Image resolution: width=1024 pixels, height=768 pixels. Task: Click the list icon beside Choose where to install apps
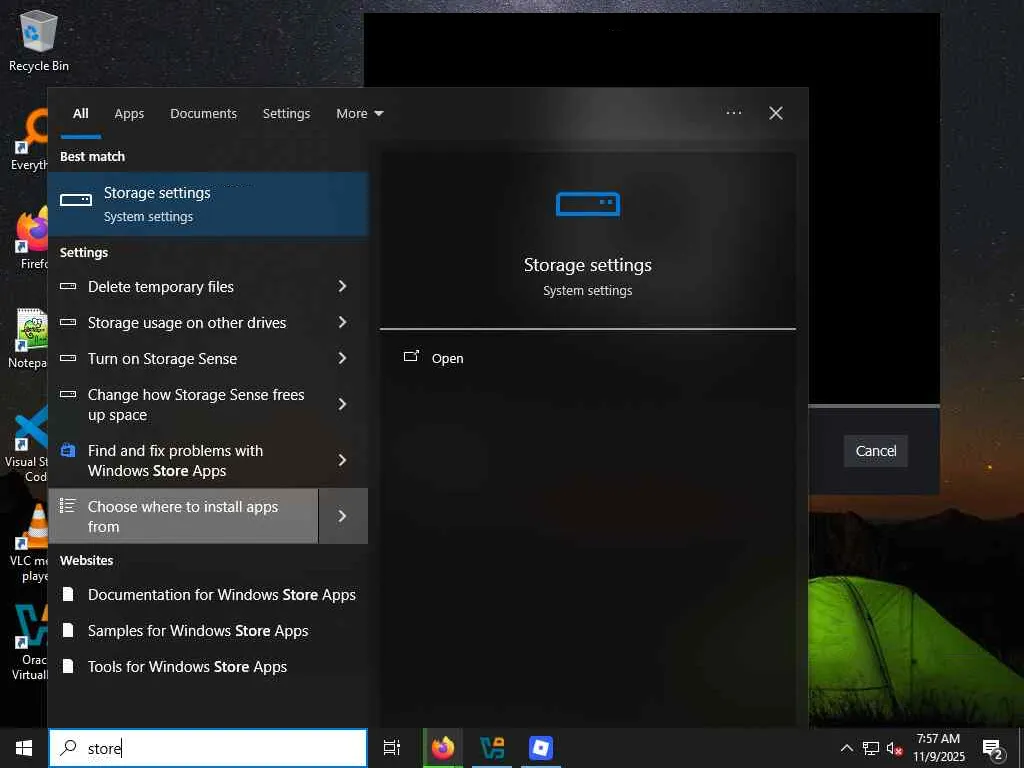click(x=68, y=505)
